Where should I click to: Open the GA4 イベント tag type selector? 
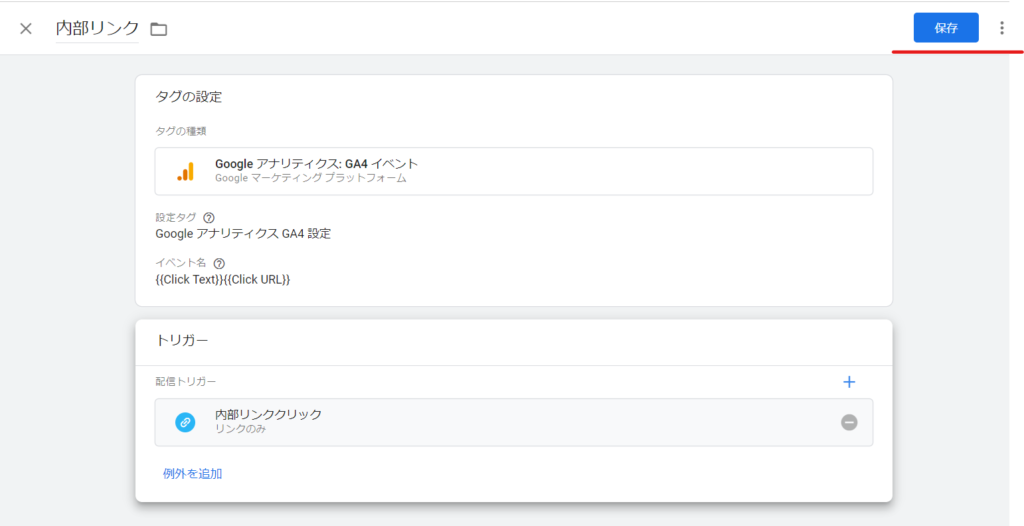click(514, 171)
